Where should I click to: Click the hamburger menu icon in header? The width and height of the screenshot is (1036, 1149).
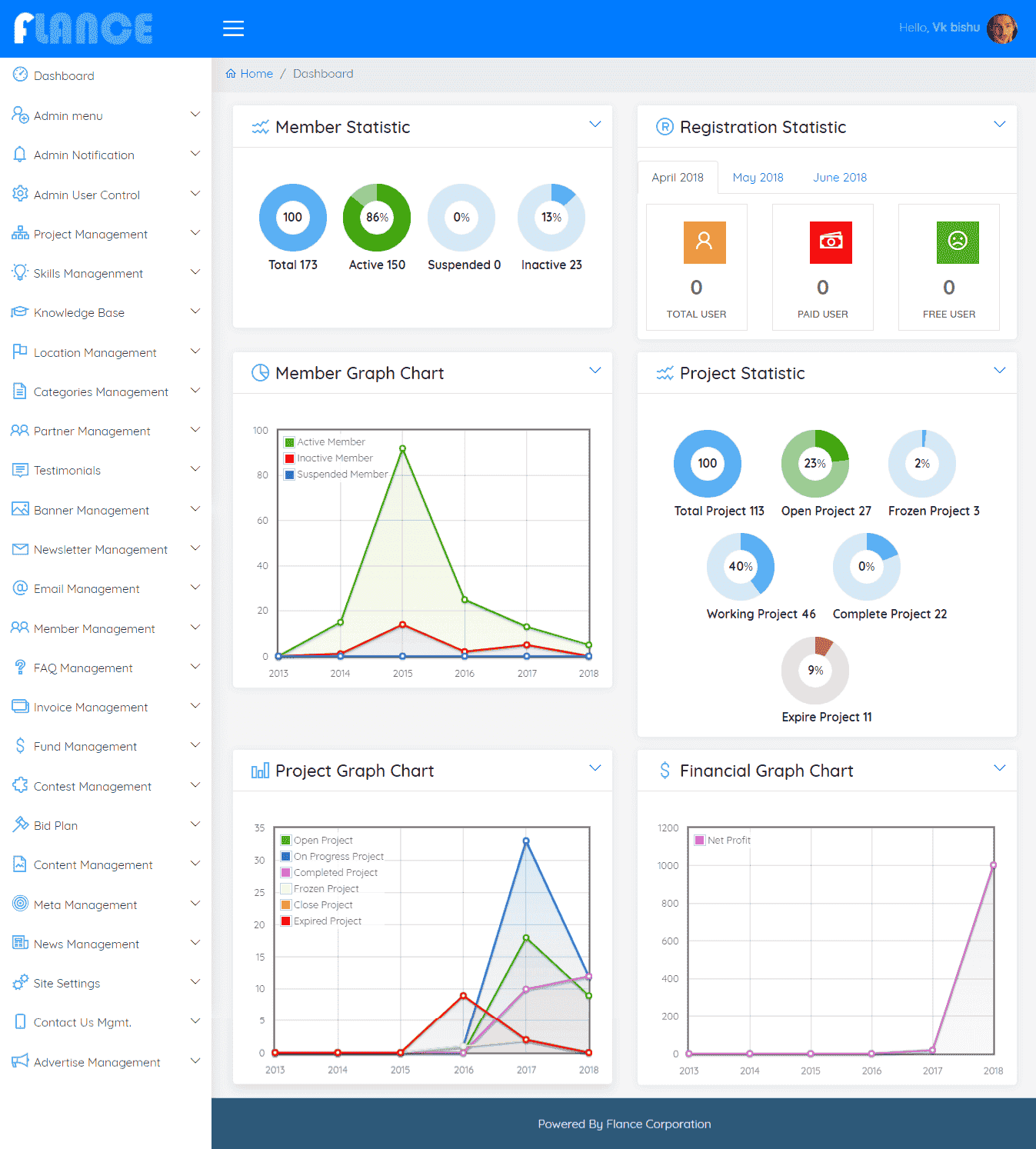point(233,28)
